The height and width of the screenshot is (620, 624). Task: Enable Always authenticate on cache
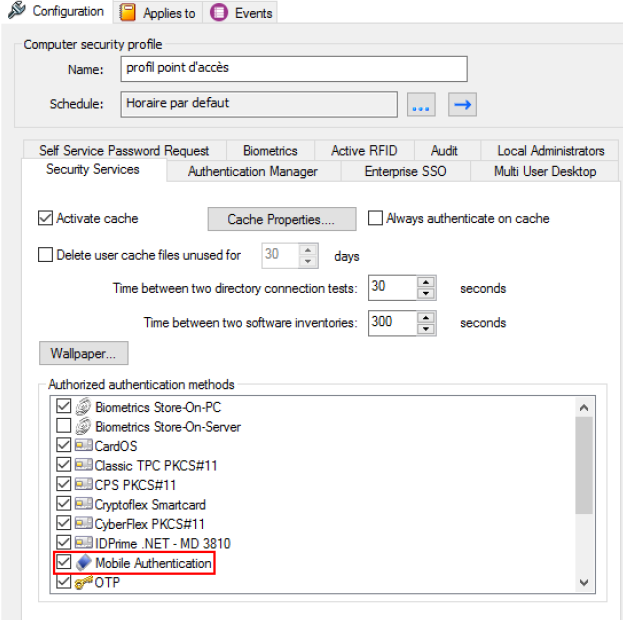[375, 218]
